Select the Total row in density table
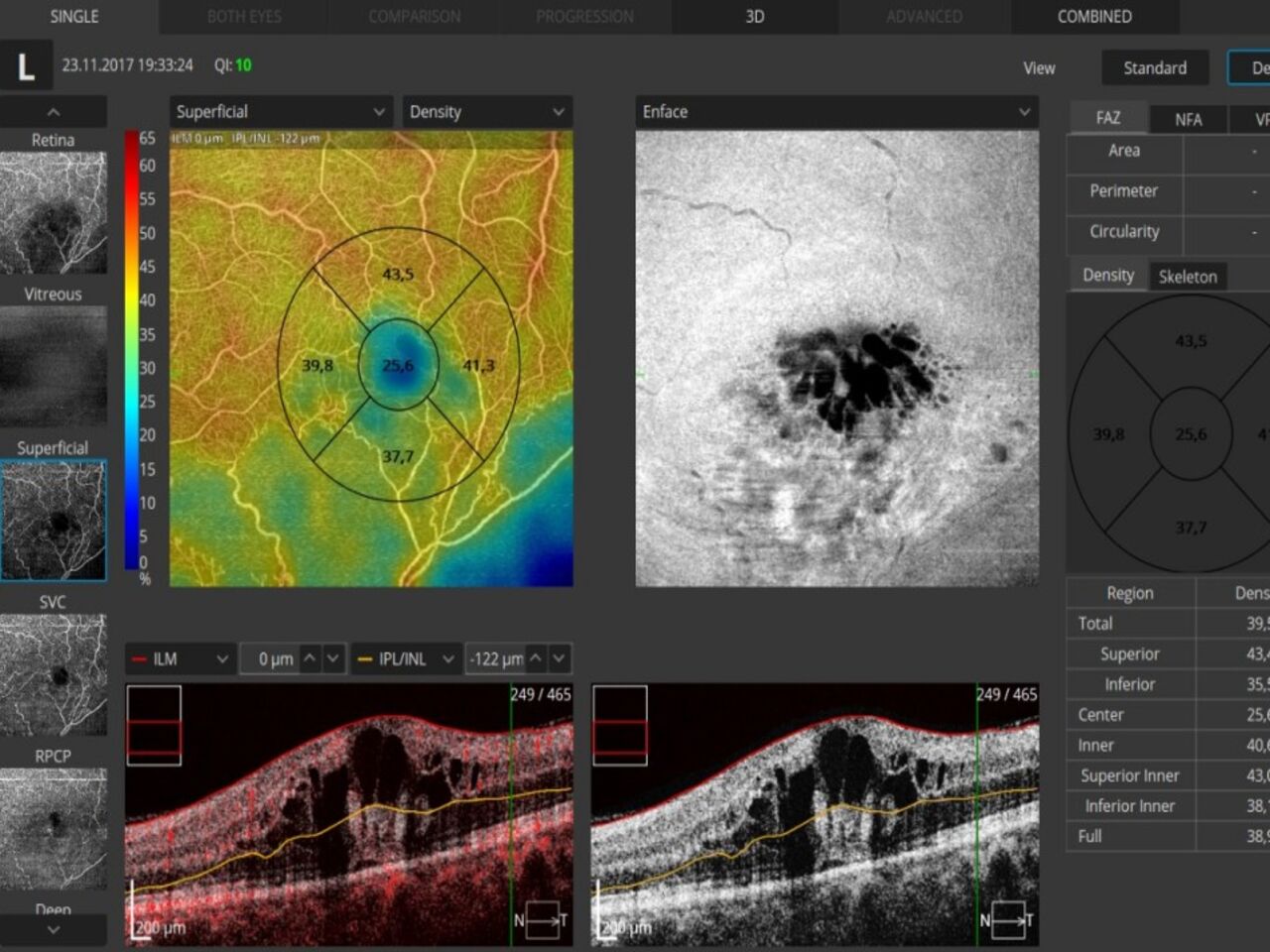Viewport: 1270px width, 952px height. tap(1168, 623)
